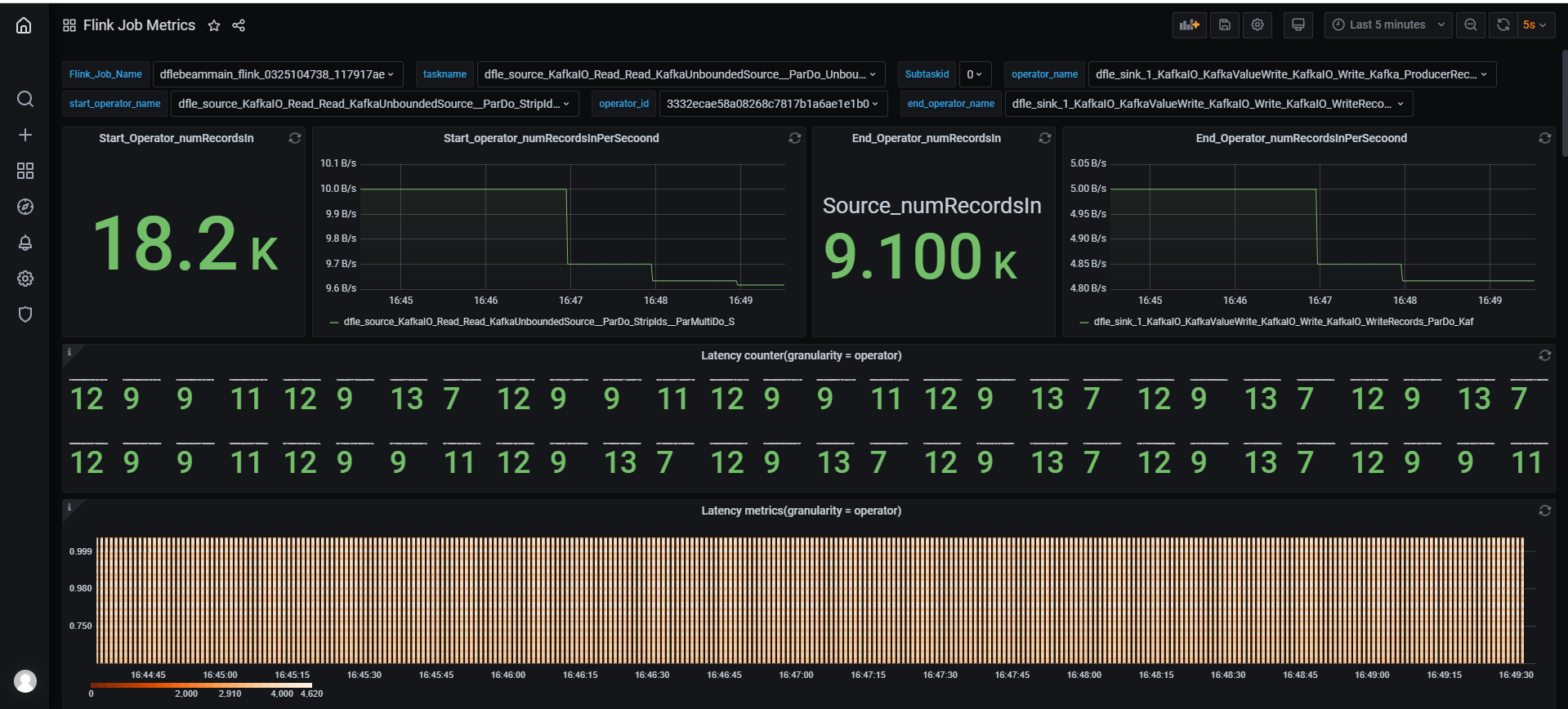The image size is (1568, 709).
Task: Open Start_Operator_numRecordsIn panel title menu
Action: (x=176, y=139)
